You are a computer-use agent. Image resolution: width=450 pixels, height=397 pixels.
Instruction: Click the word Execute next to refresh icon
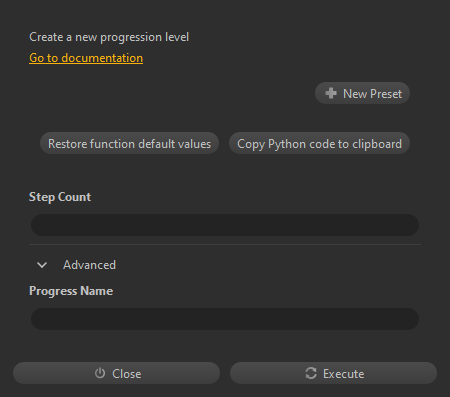click(344, 374)
